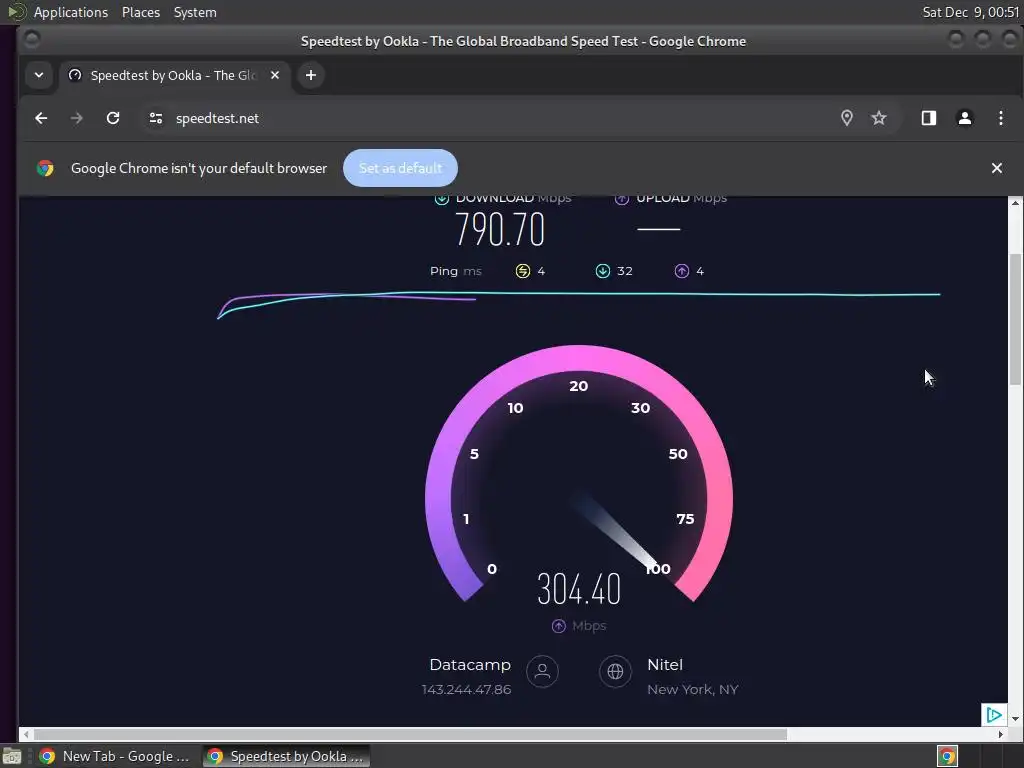Screen dimensions: 1024x768
Task: Click the gauge needle on the speedometer
Action: [x=617, y=532]
